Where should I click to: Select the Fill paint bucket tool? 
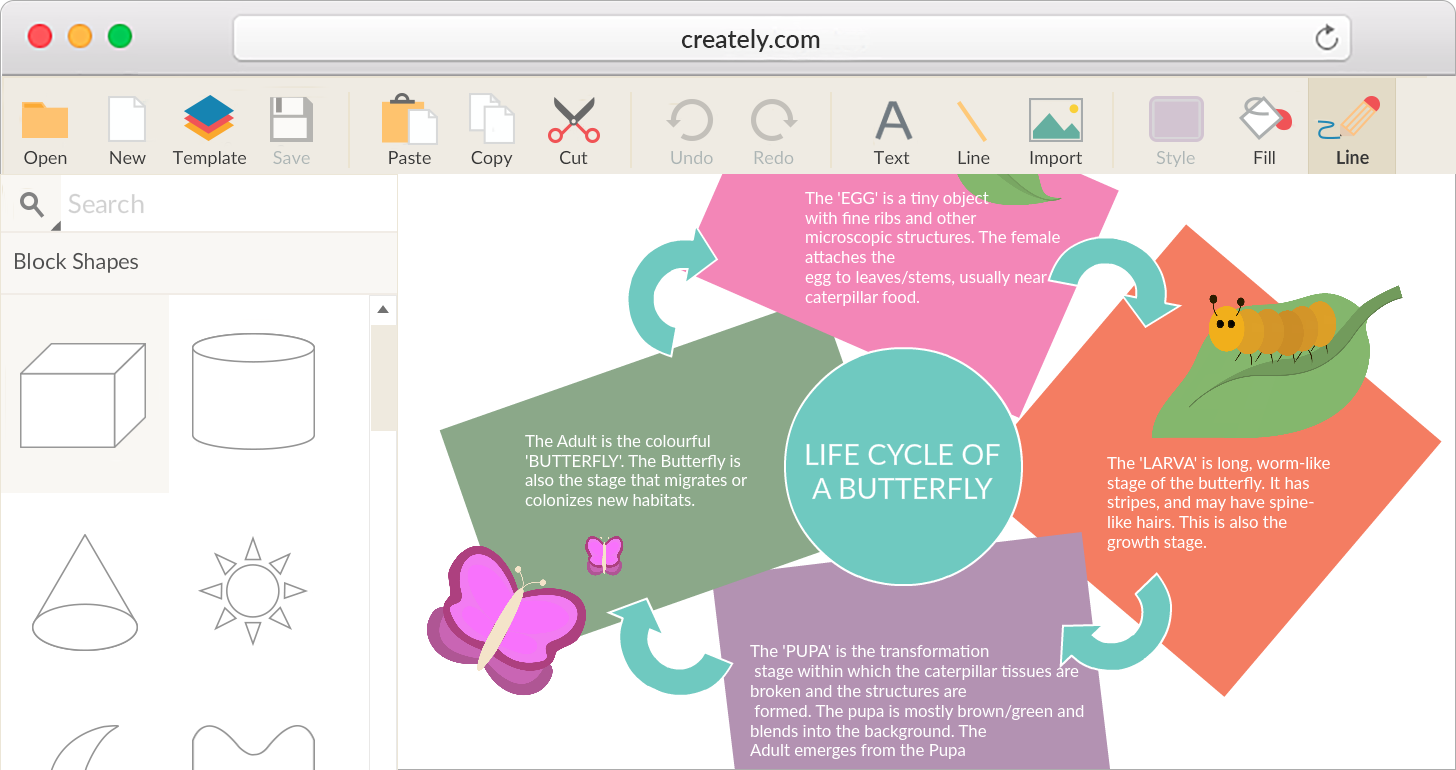1264,121
